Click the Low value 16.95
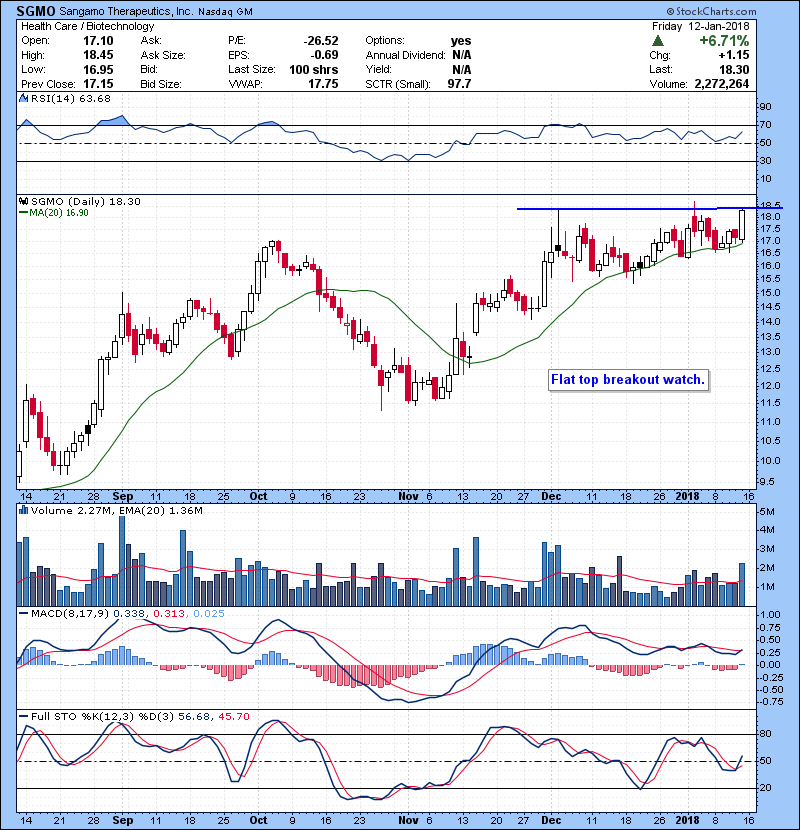800x830 pixels. pos(98,69)
